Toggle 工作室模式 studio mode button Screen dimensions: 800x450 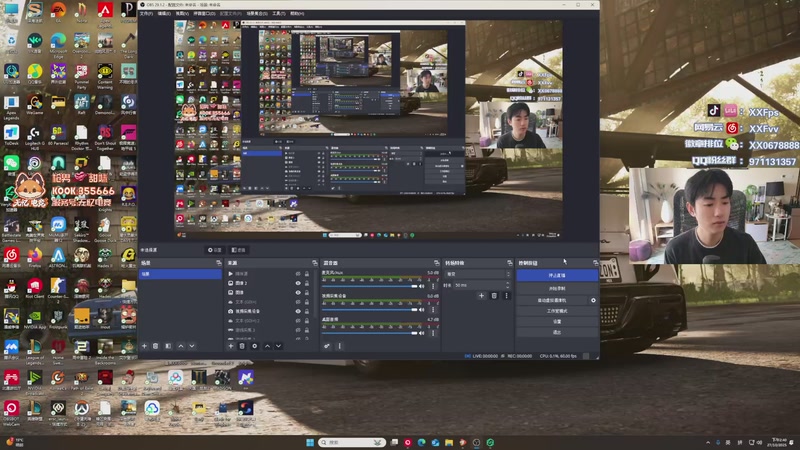pyautogui.click(x=557, y=311)
